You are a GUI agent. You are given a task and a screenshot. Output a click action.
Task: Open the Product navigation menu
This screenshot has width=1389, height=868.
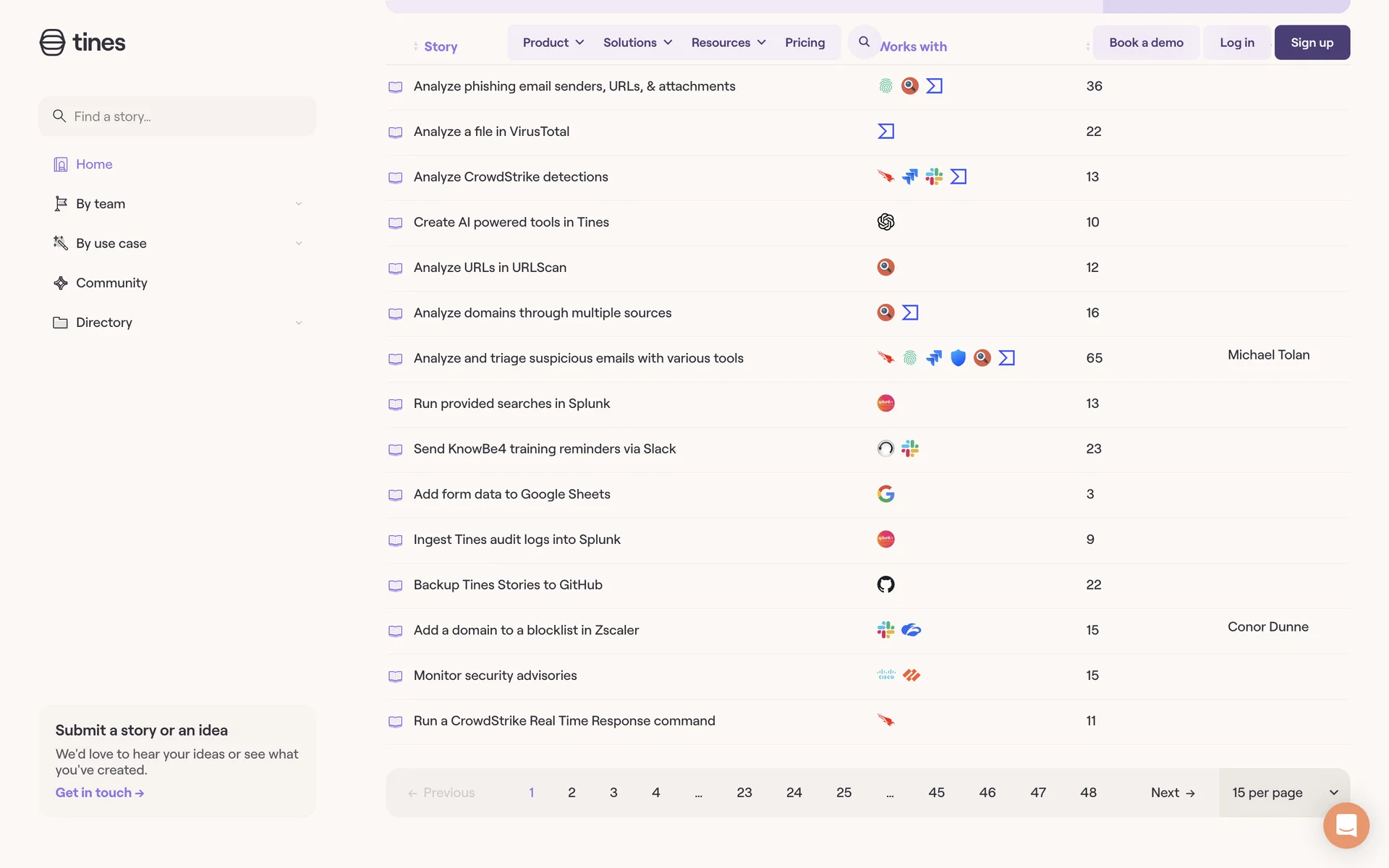pyautogui.click(x=553, y=43)
